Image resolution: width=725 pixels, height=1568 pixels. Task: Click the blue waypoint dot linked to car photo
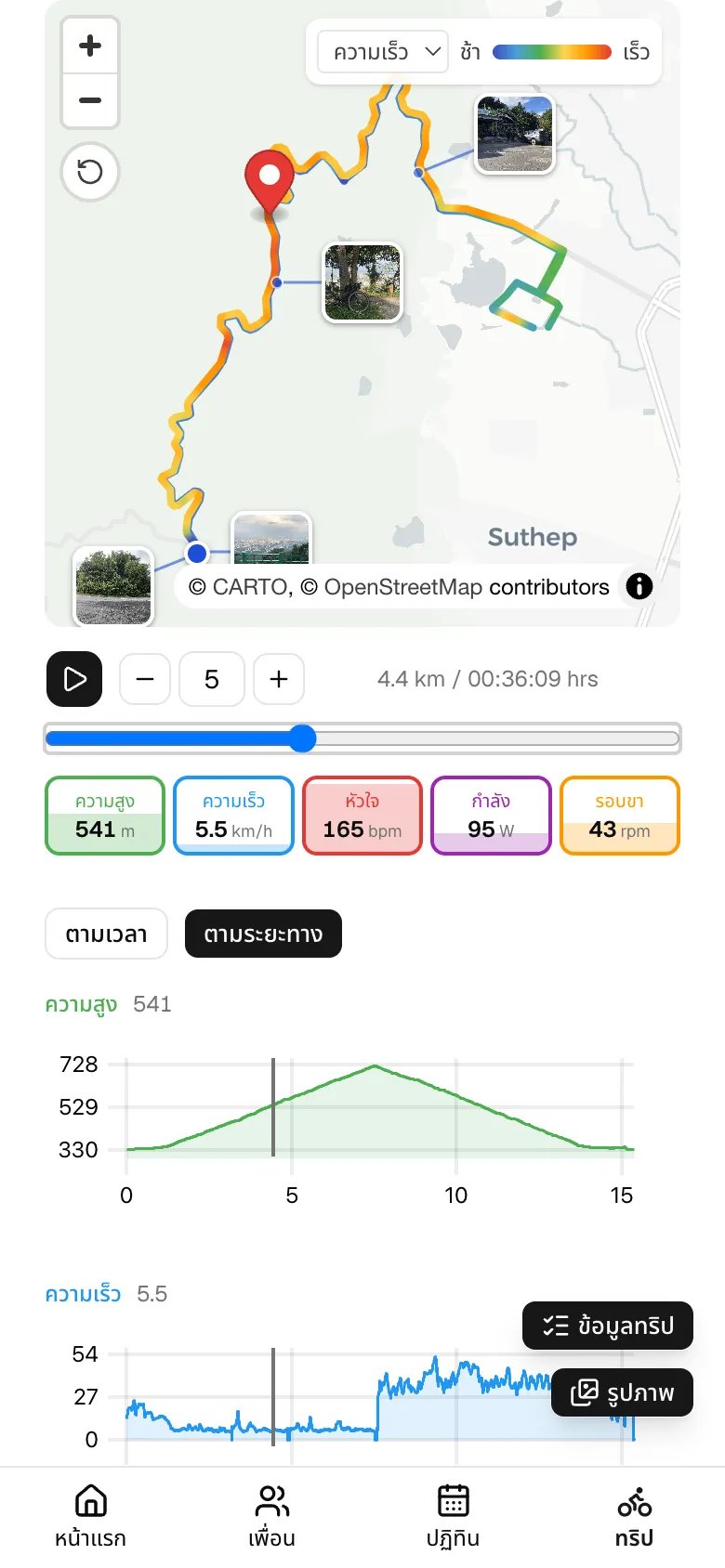point(419,172)
